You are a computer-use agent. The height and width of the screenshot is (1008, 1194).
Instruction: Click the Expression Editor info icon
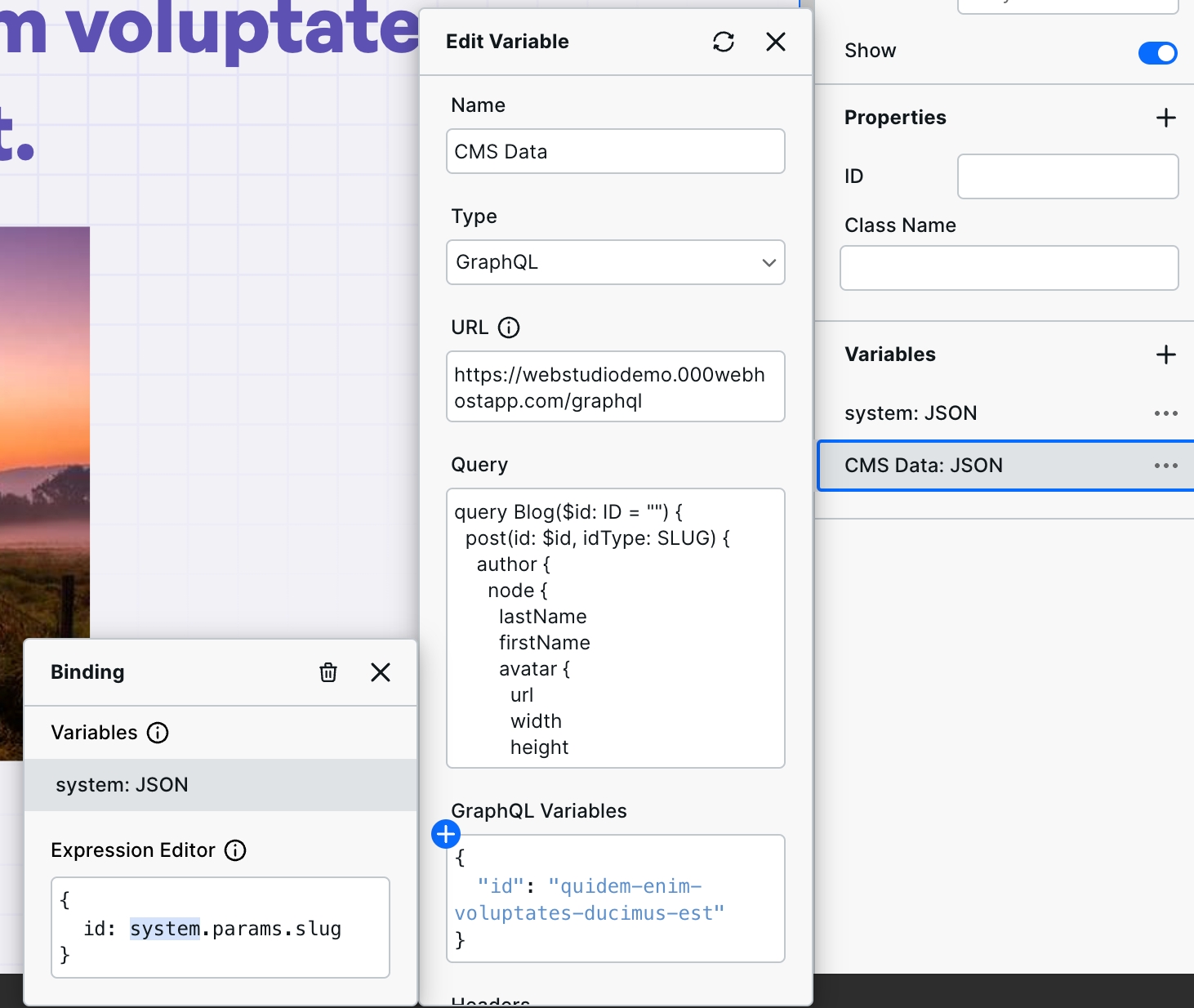[x=235, y=850]
